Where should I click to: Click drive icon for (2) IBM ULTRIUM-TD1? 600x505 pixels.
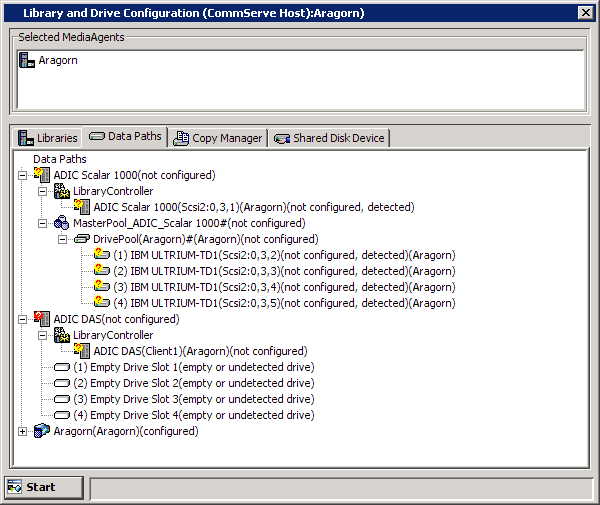tap(102, 270)
